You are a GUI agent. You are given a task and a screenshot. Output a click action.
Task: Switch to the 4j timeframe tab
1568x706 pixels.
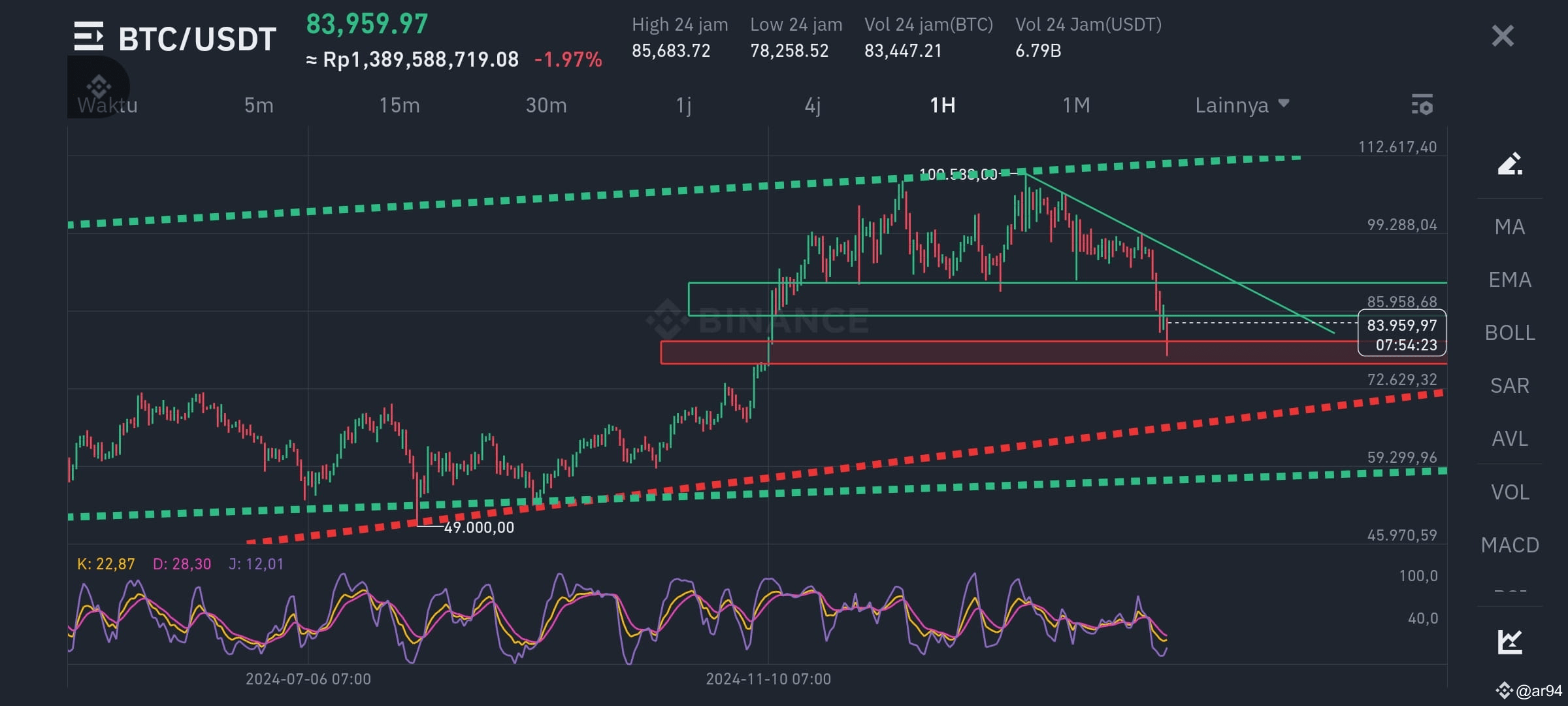coord(812,105)
